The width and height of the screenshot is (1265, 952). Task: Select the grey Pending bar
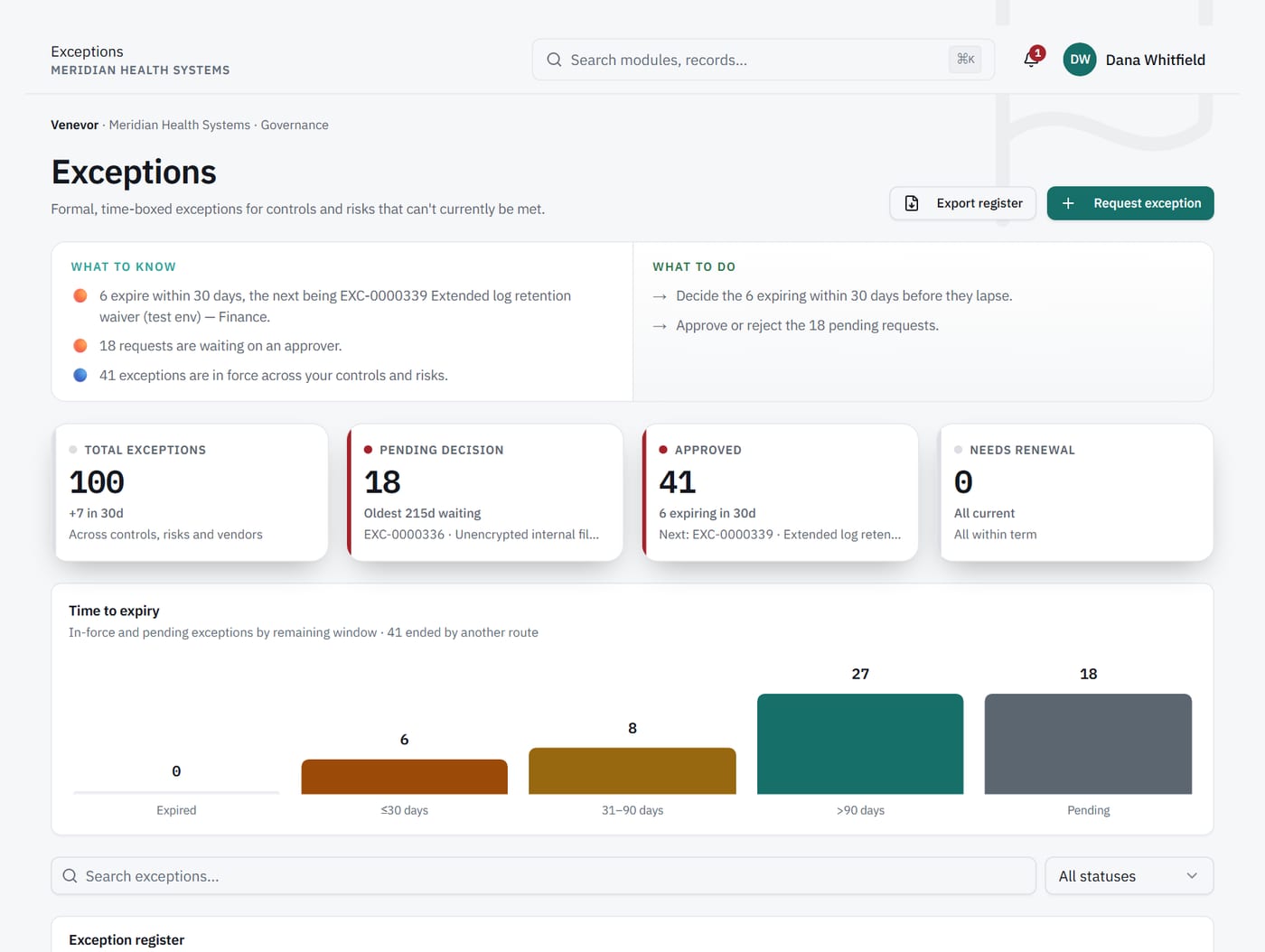coord(1088,744)
